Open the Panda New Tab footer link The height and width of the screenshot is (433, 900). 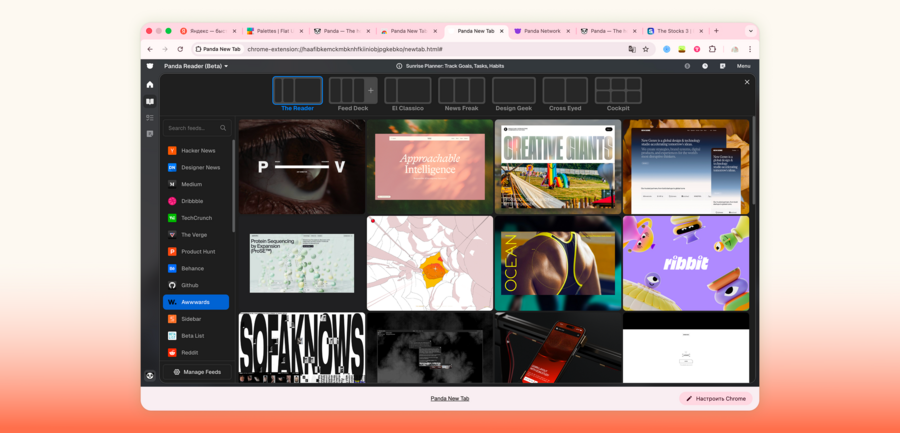coord(450,399)
